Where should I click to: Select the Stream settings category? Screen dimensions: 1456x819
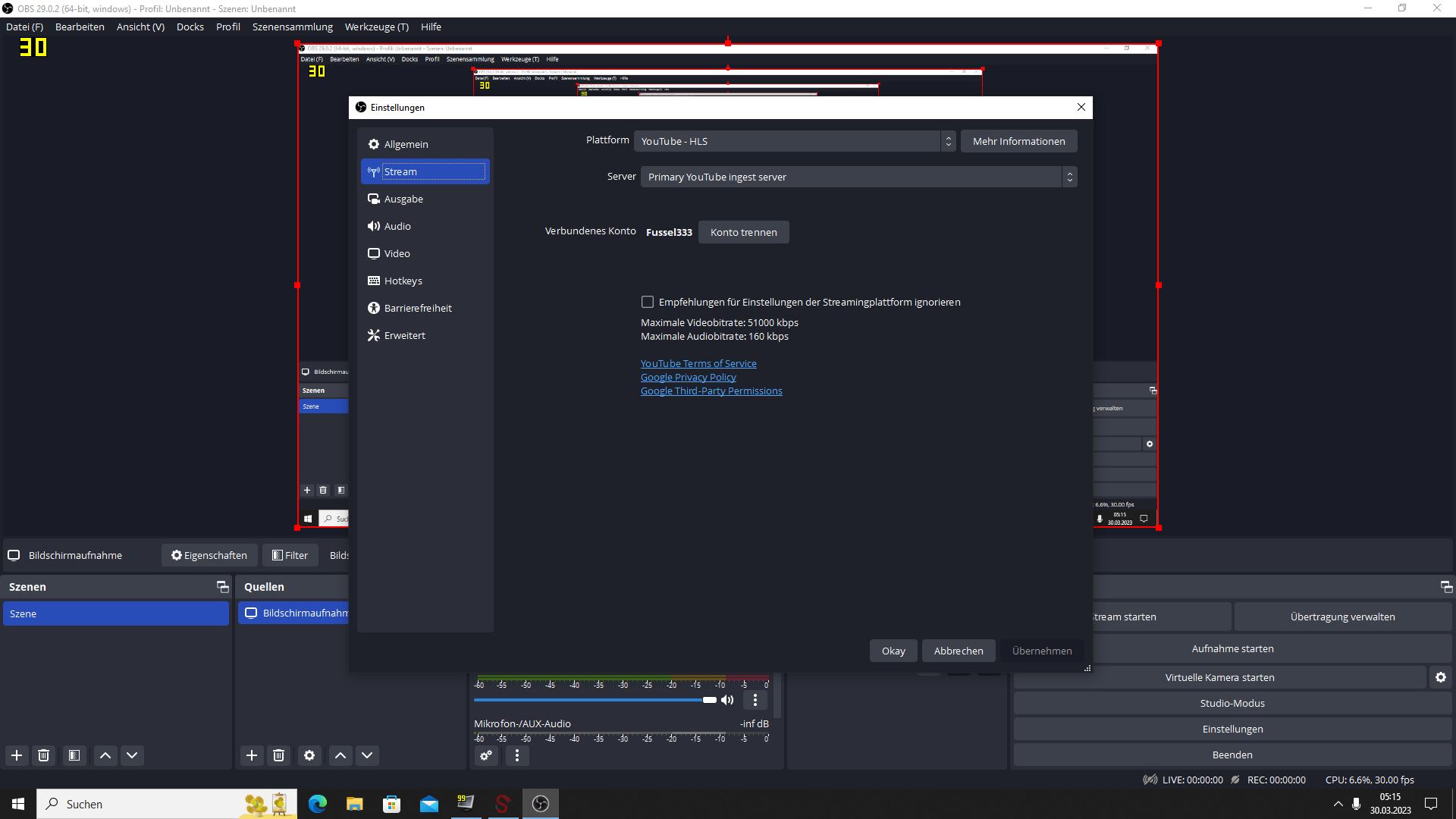point(425,171)
